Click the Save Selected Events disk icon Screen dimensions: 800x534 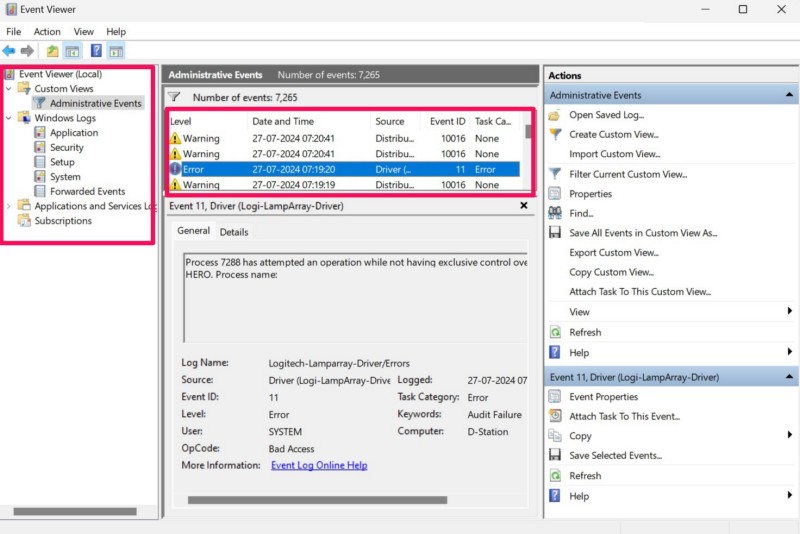[555, 455]
